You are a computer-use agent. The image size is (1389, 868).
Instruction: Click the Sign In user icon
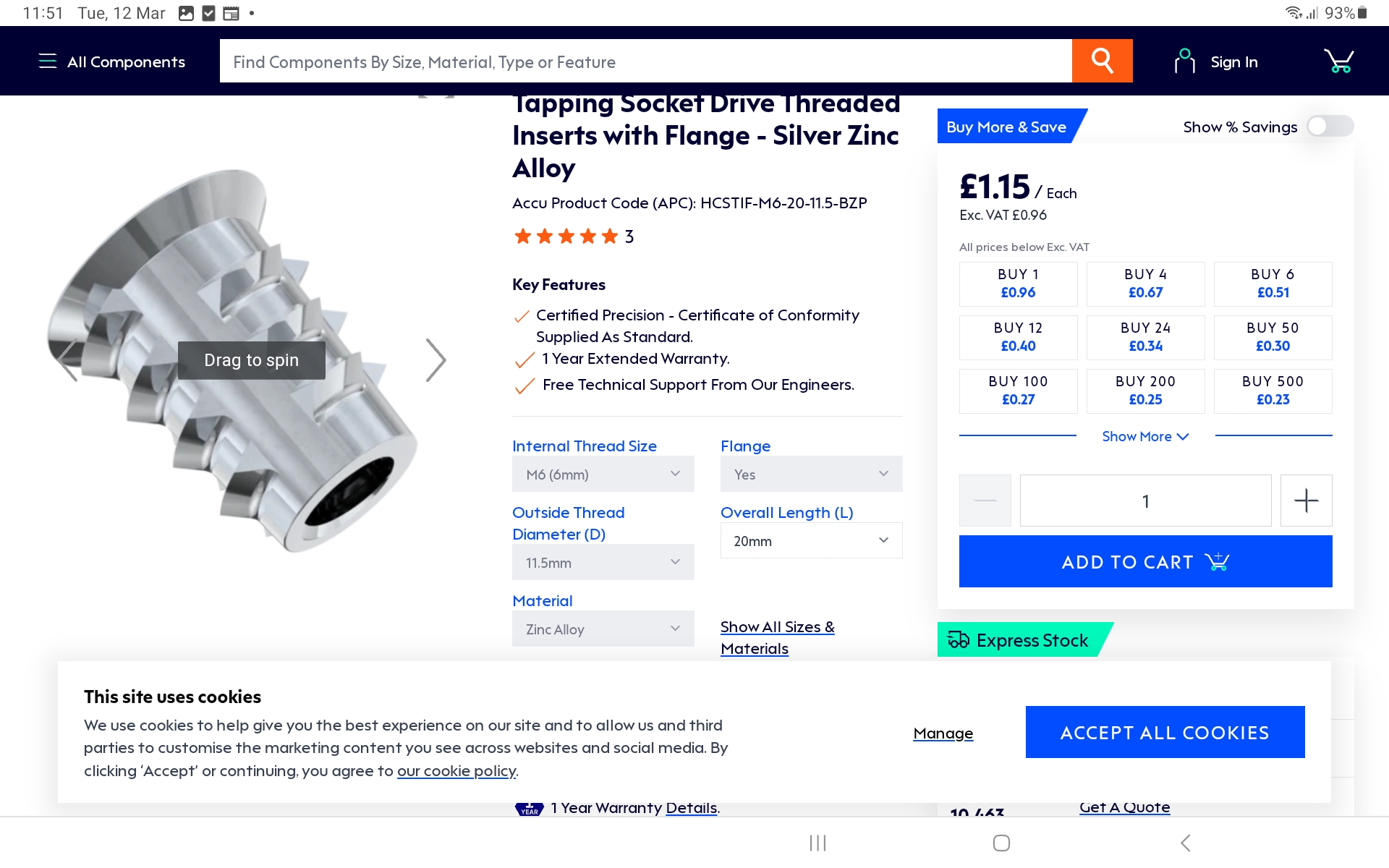[x=1184, y=61]
